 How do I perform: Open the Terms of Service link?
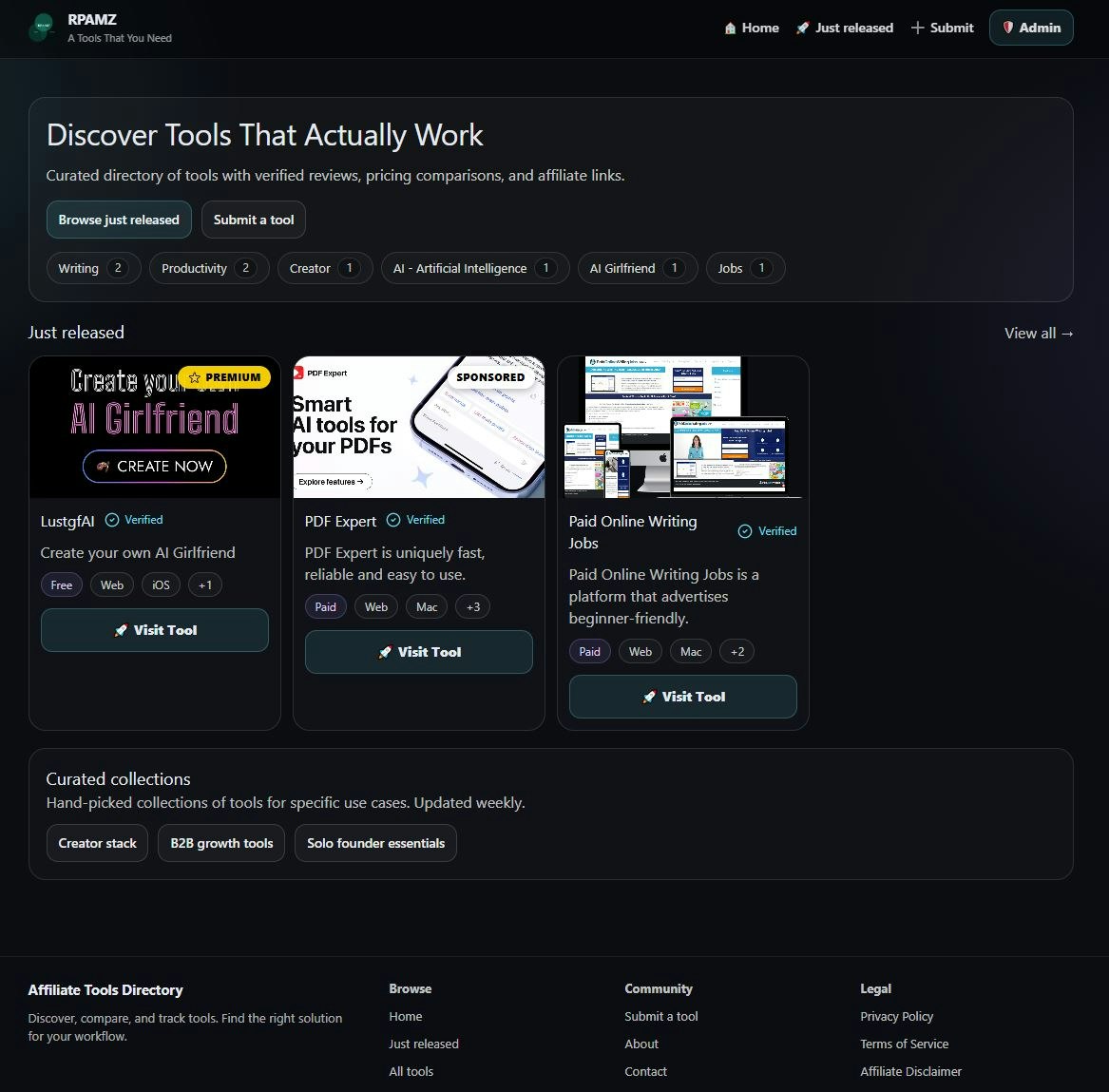[x=905, y=1044]
